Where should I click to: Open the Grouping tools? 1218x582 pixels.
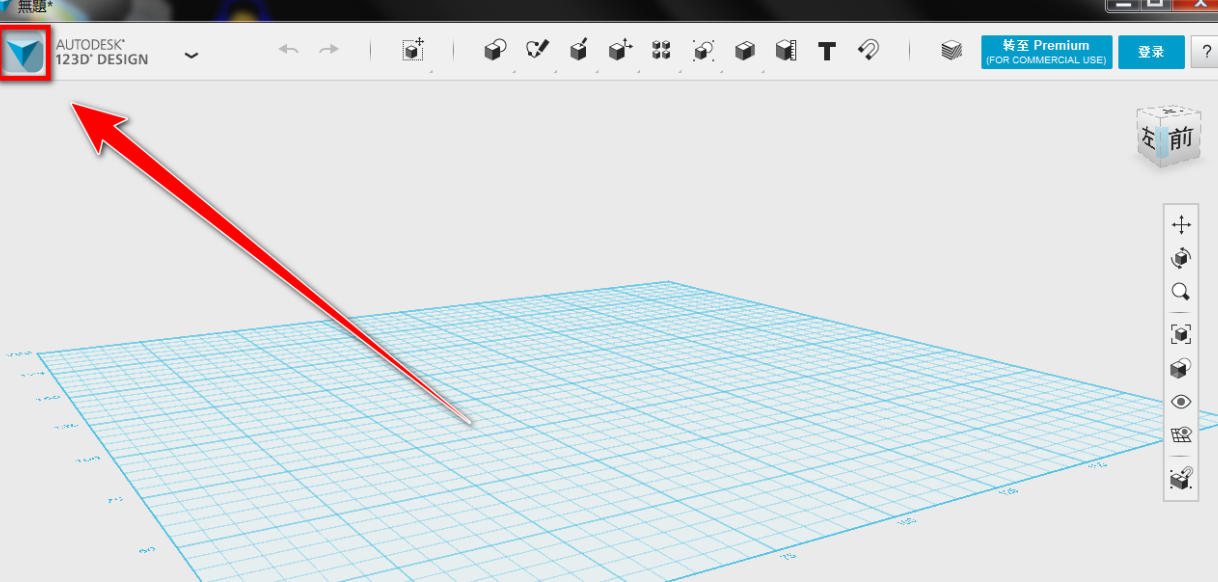[703, 50]
